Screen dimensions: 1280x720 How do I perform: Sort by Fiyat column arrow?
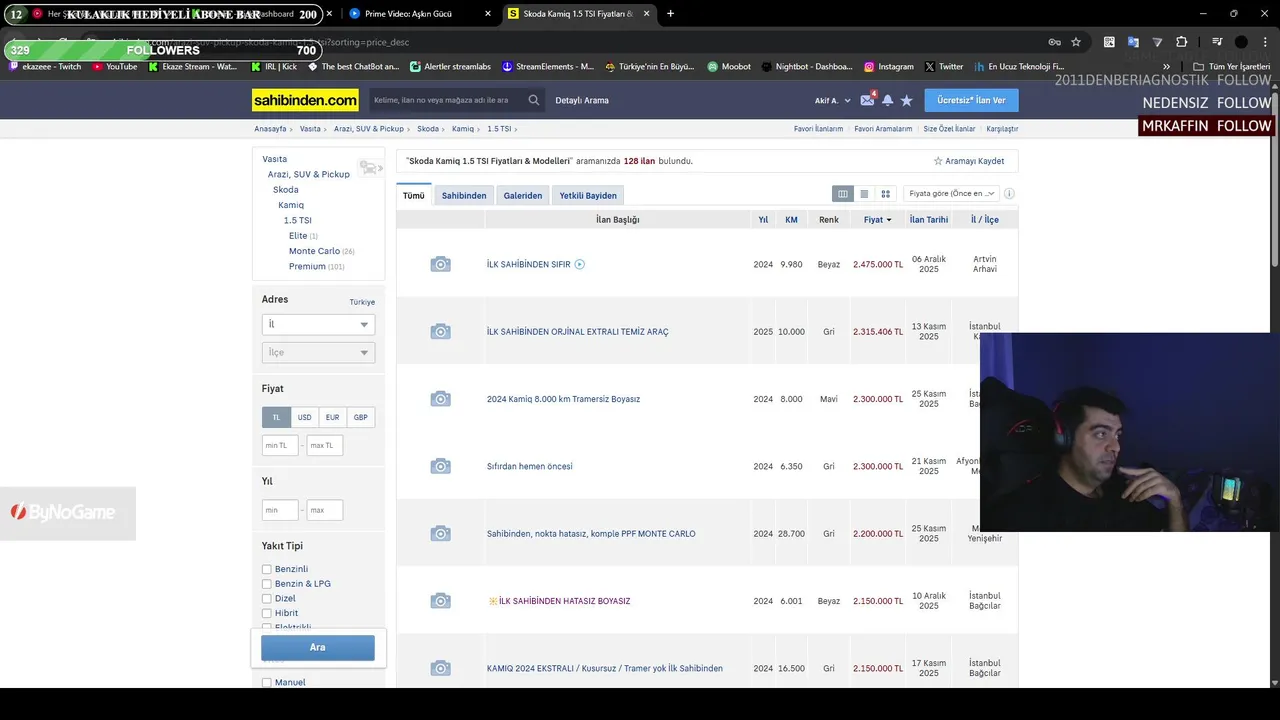[x=889, y=220]
